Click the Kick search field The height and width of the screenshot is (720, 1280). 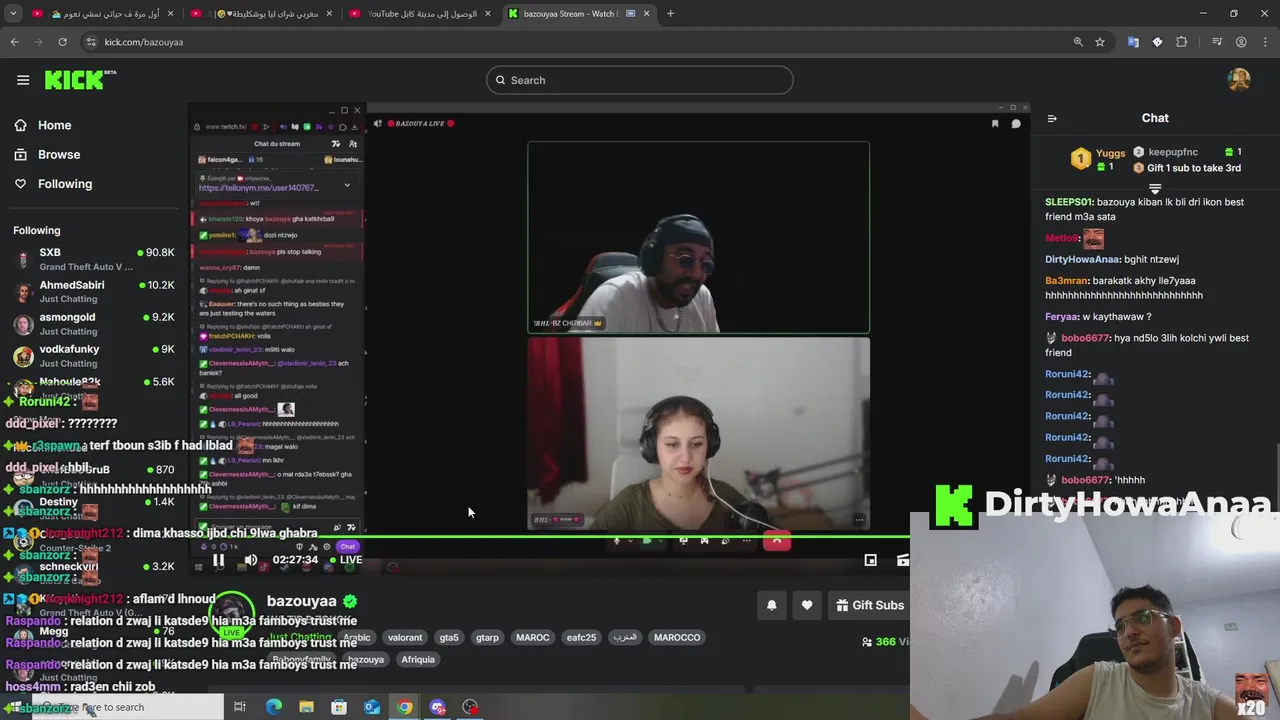tap(640, 80)
